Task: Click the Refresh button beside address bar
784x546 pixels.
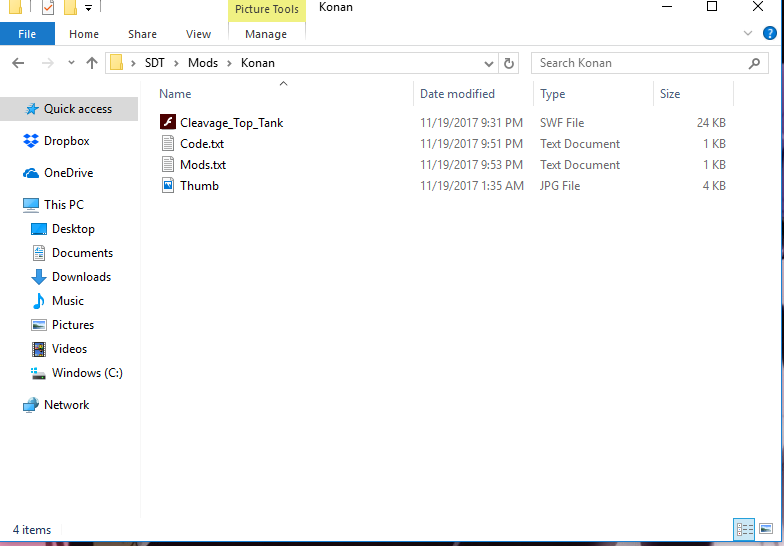Action: point(509,63)
